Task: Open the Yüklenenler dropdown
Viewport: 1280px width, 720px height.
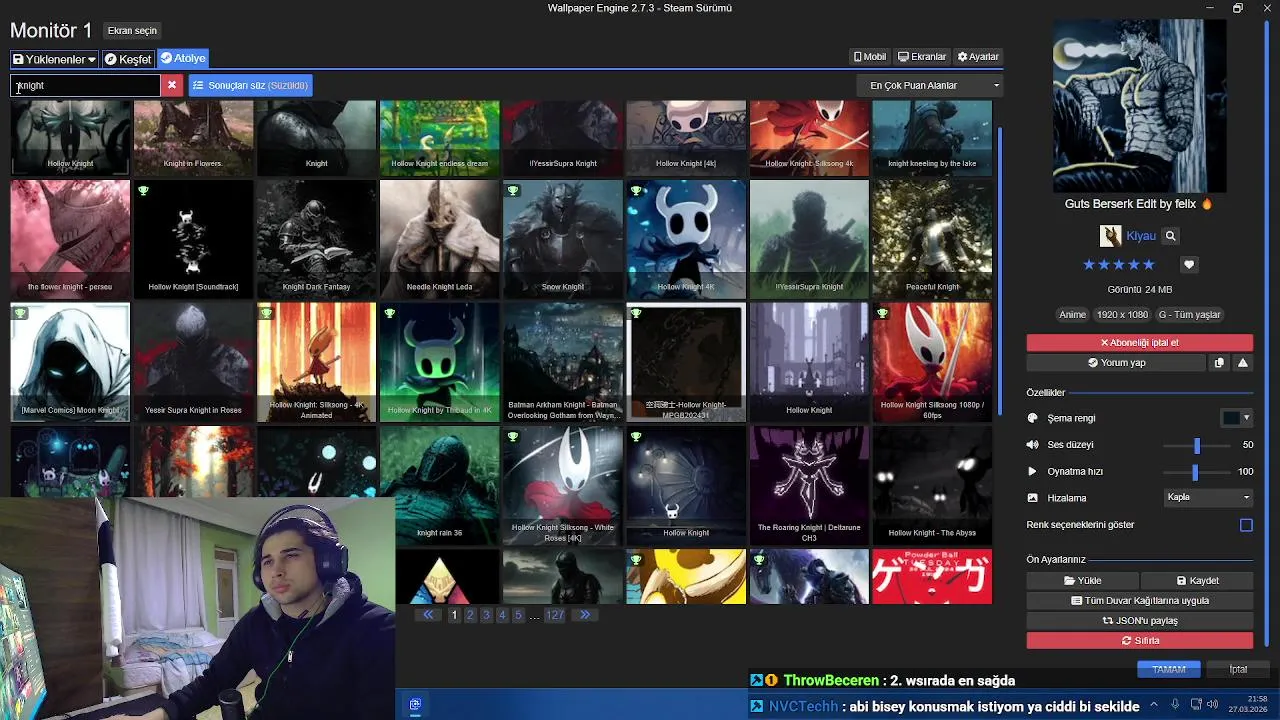Action: click(54, 59)
